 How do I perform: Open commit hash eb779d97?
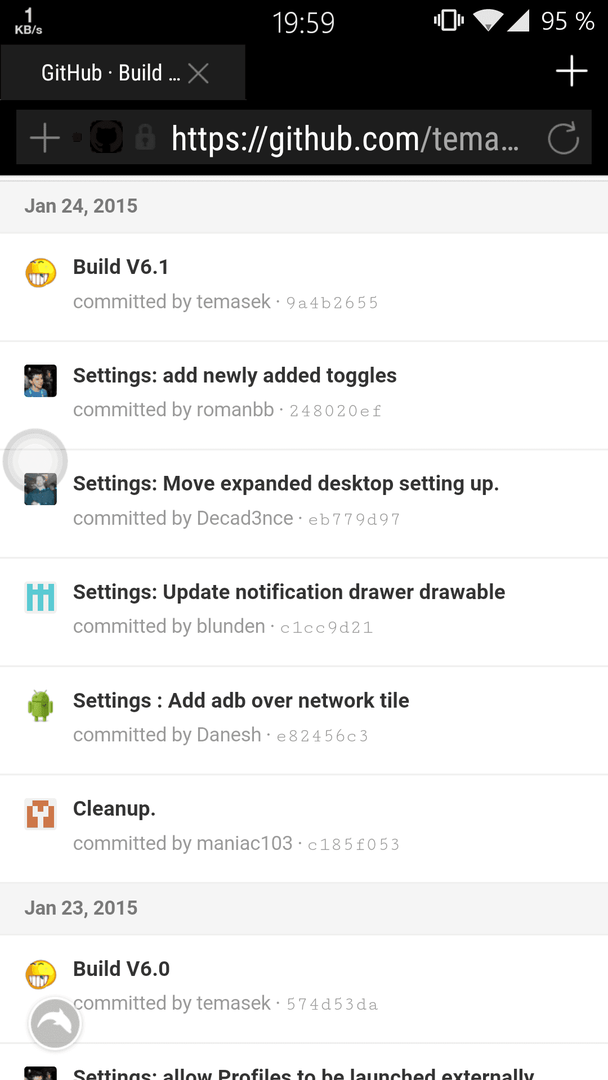[354, 519]
